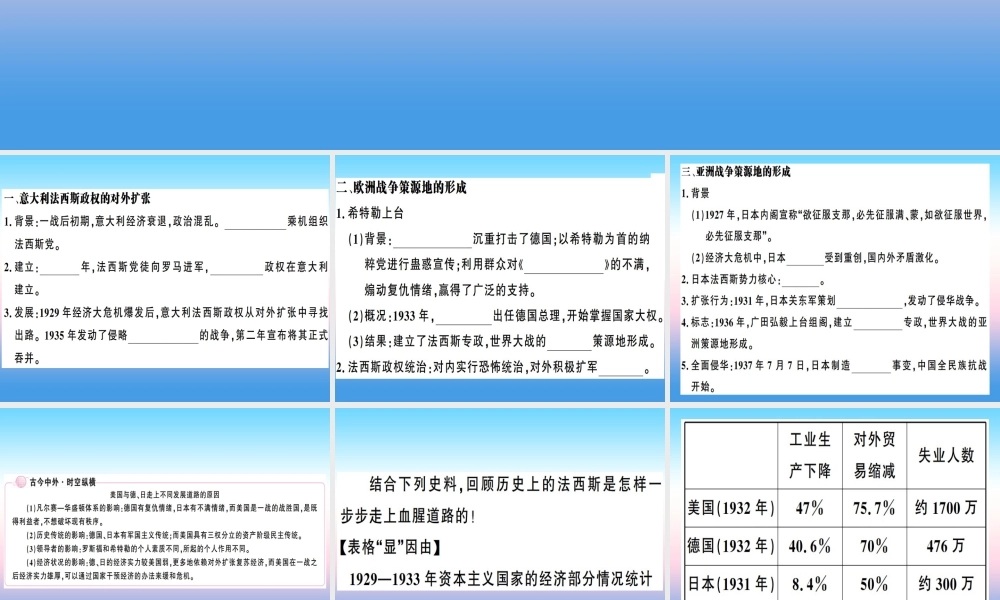Click the text 【表格“显”因由】
The height and width of the screenshot is (600, 1000).
[x=390, y=547]
